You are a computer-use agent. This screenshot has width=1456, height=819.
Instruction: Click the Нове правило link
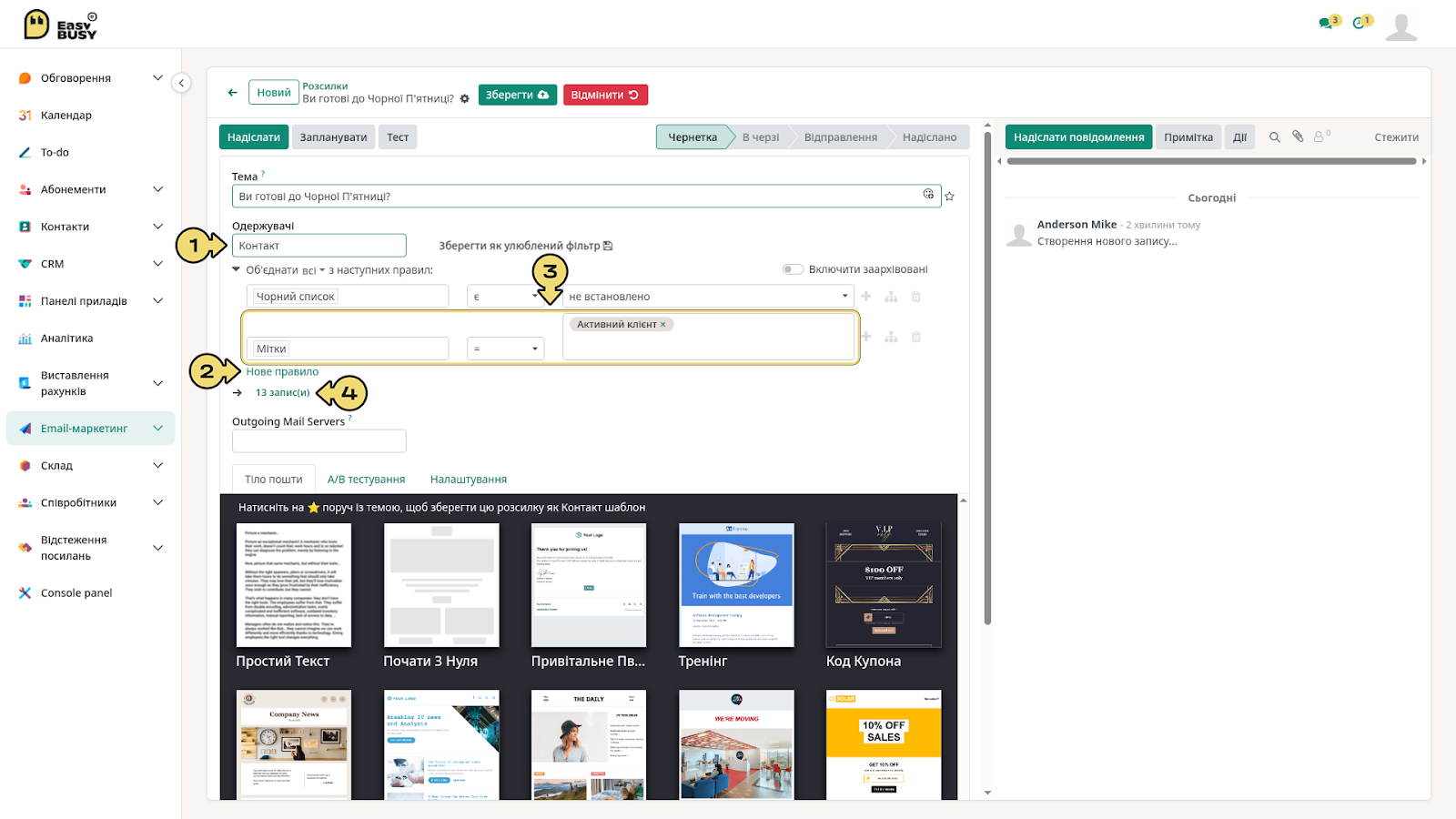point(282,372)
